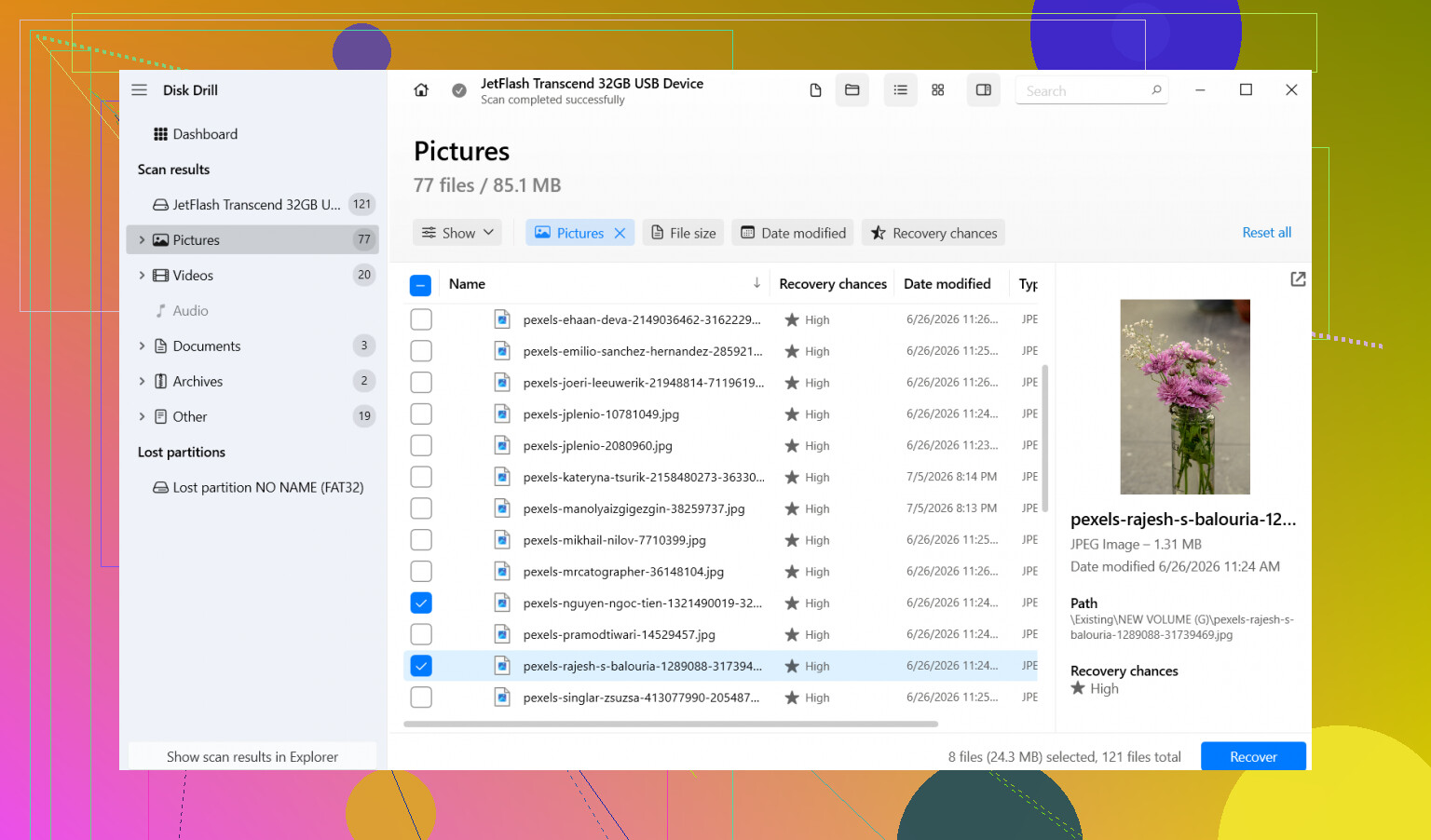
Task: Remove the Pictures filter with X
Action: 620,233
